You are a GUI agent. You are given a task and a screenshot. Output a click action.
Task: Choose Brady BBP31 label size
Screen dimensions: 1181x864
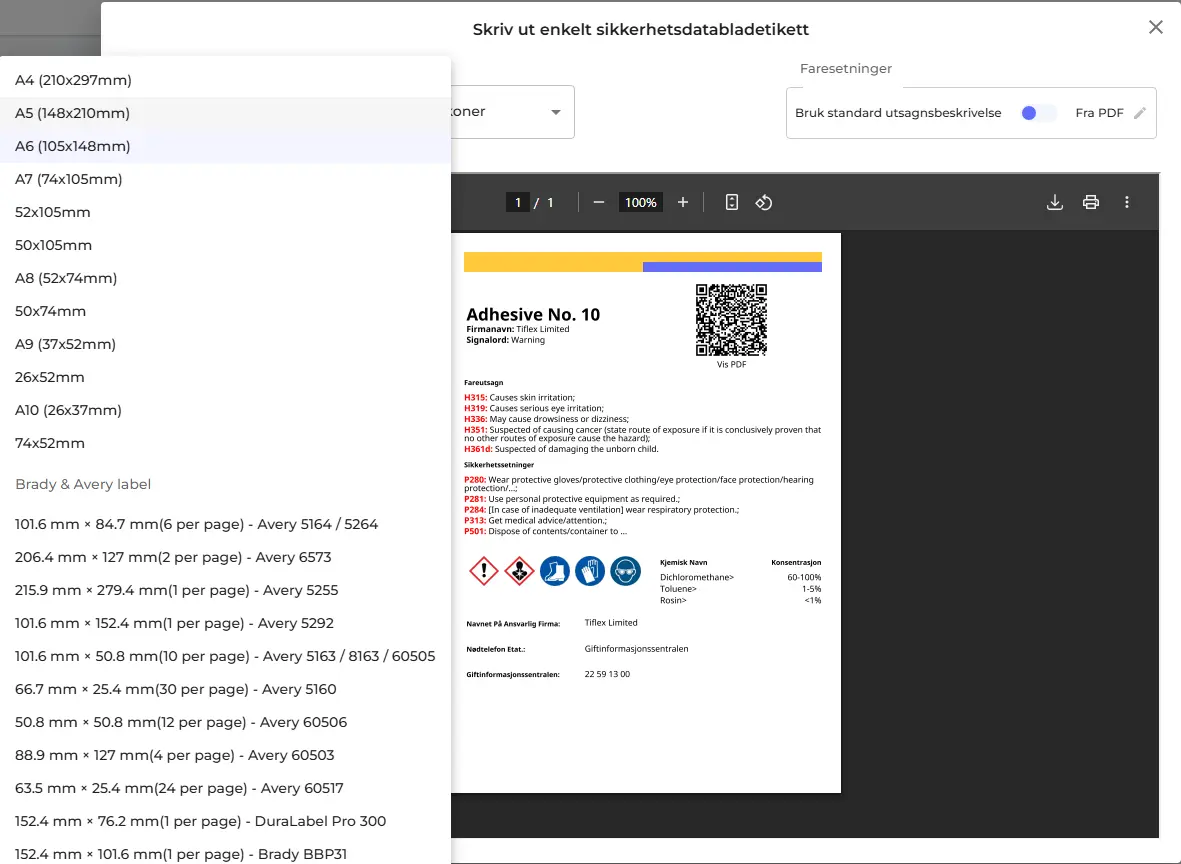click(181, 854)
